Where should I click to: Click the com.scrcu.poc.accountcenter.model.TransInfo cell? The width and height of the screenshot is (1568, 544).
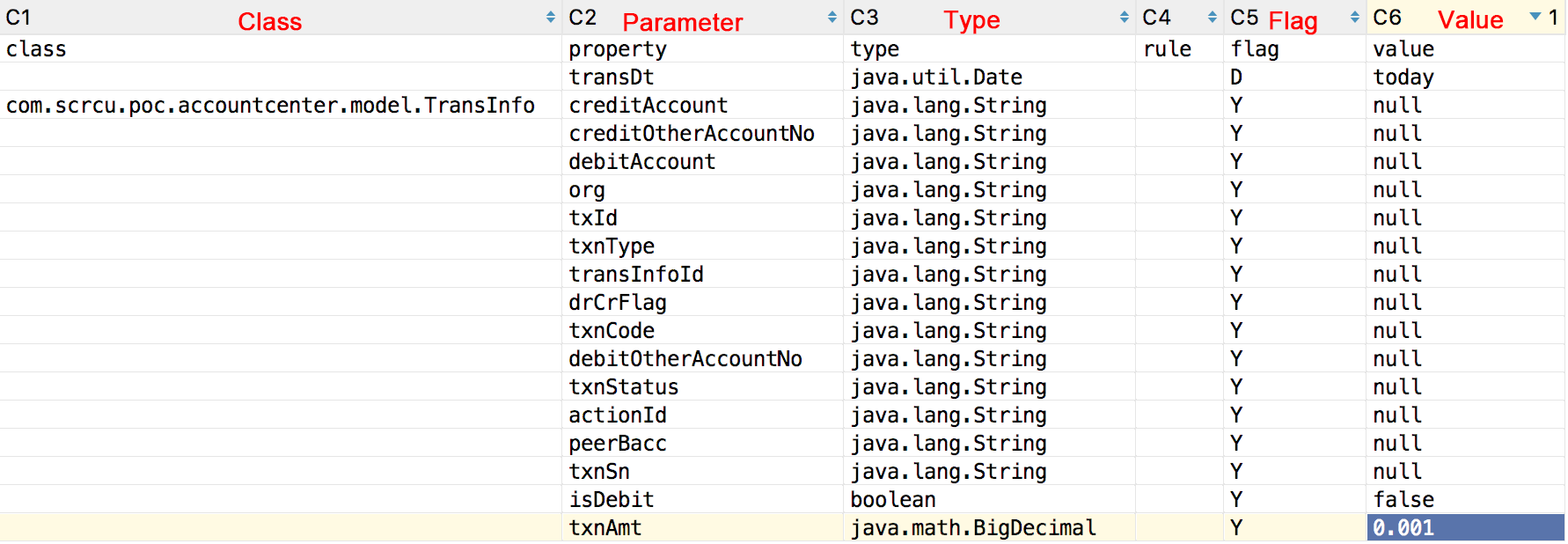click(281, 105)
